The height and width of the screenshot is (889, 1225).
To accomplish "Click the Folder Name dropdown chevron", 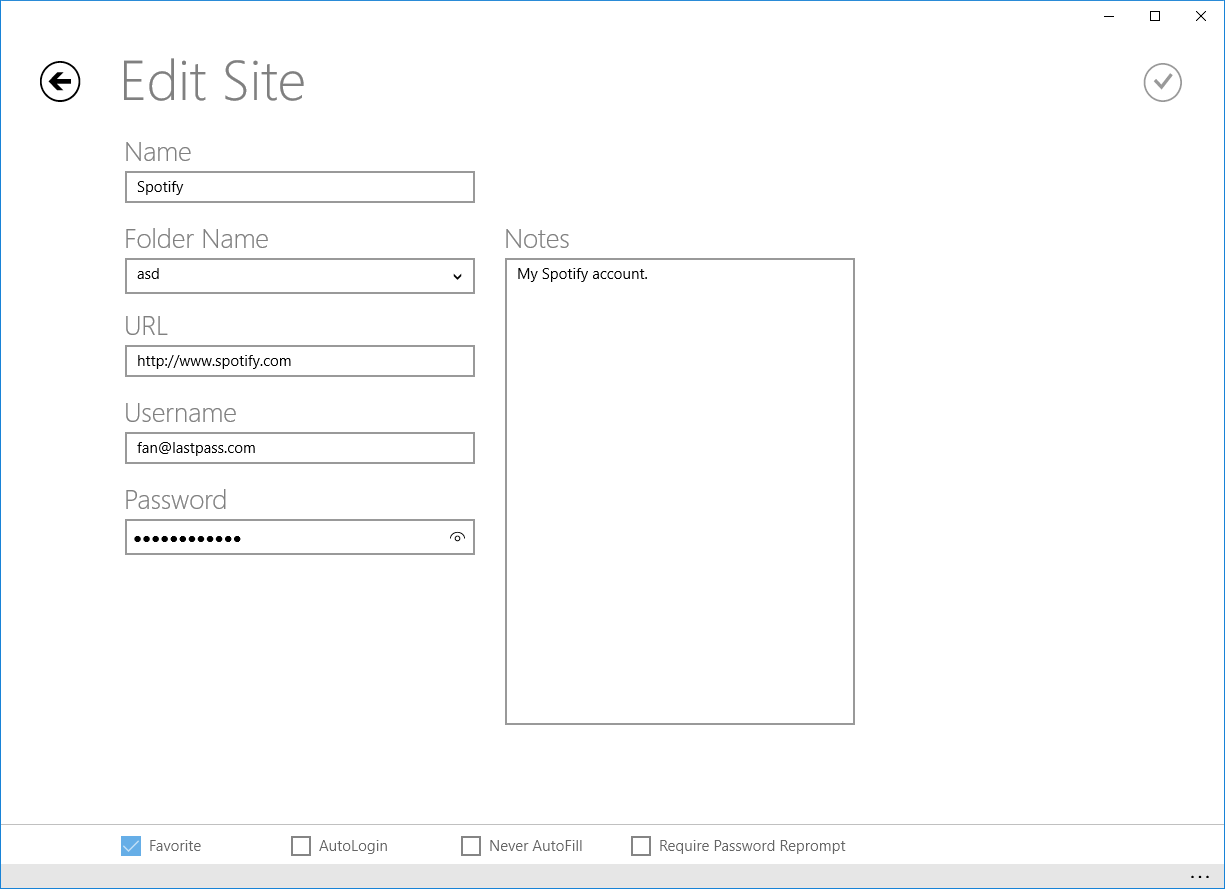I will (x=458, y=276).
